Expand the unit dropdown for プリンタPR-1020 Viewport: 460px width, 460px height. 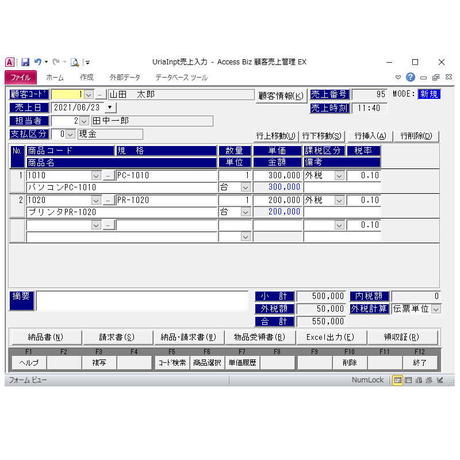[x=245, y=212]
